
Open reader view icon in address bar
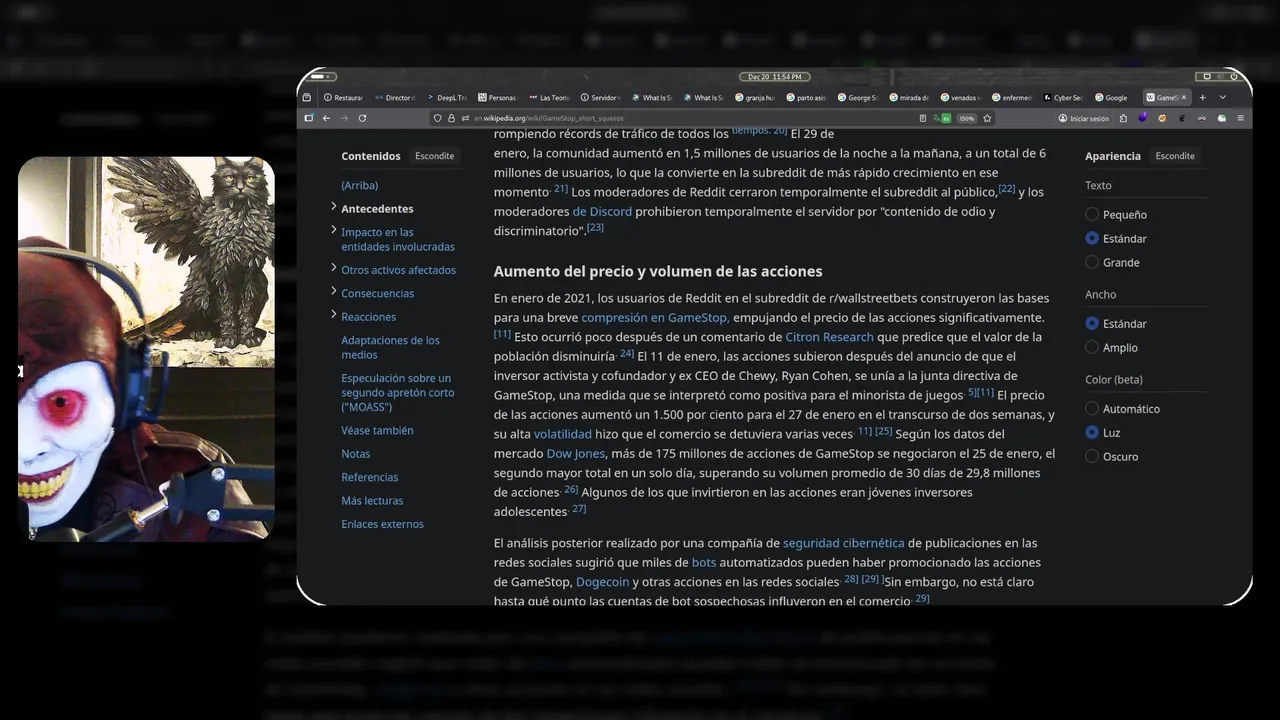(922, 118)
